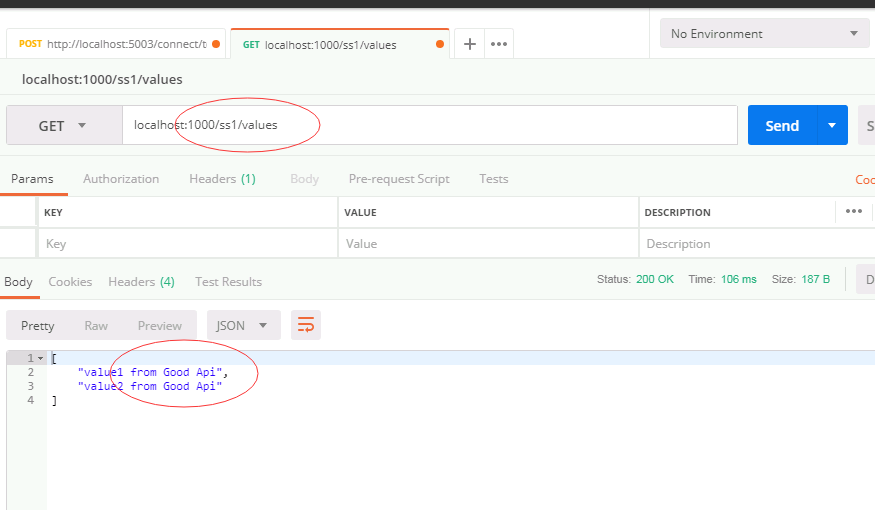This screenshot has height=510, width=875.
Task: Open the disabled Body request tab
Action: point(304,179)
